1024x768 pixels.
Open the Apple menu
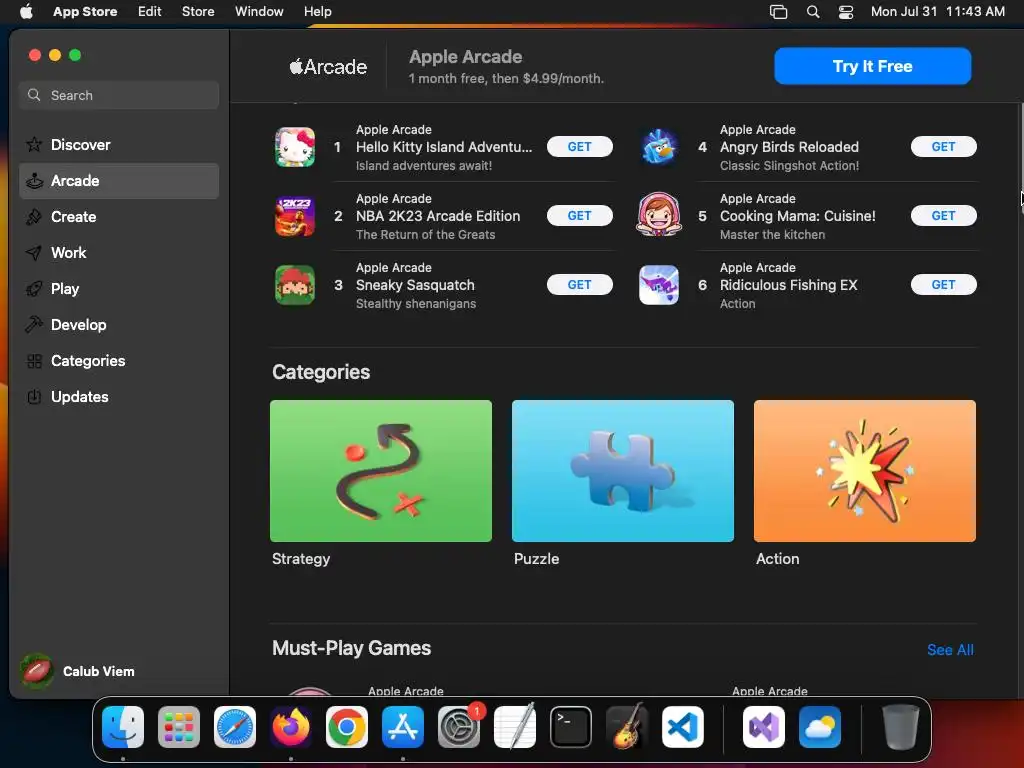coord(26,12)
